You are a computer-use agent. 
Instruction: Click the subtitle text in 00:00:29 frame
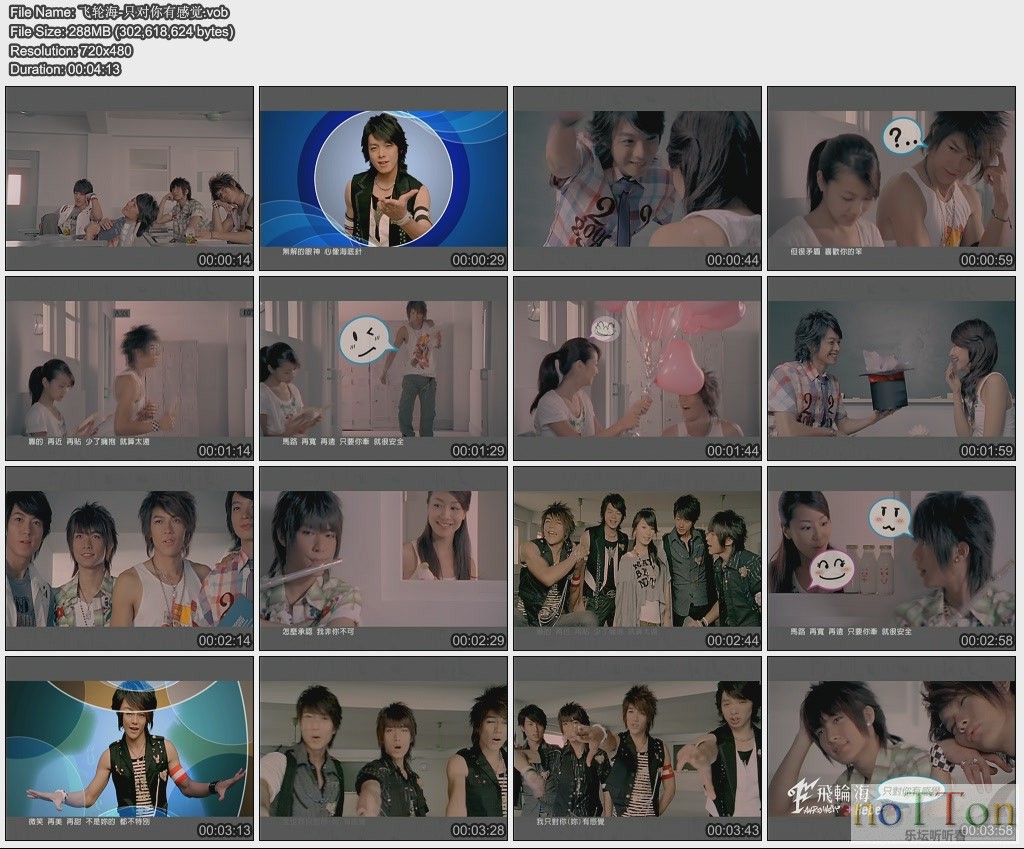point(321,251)
